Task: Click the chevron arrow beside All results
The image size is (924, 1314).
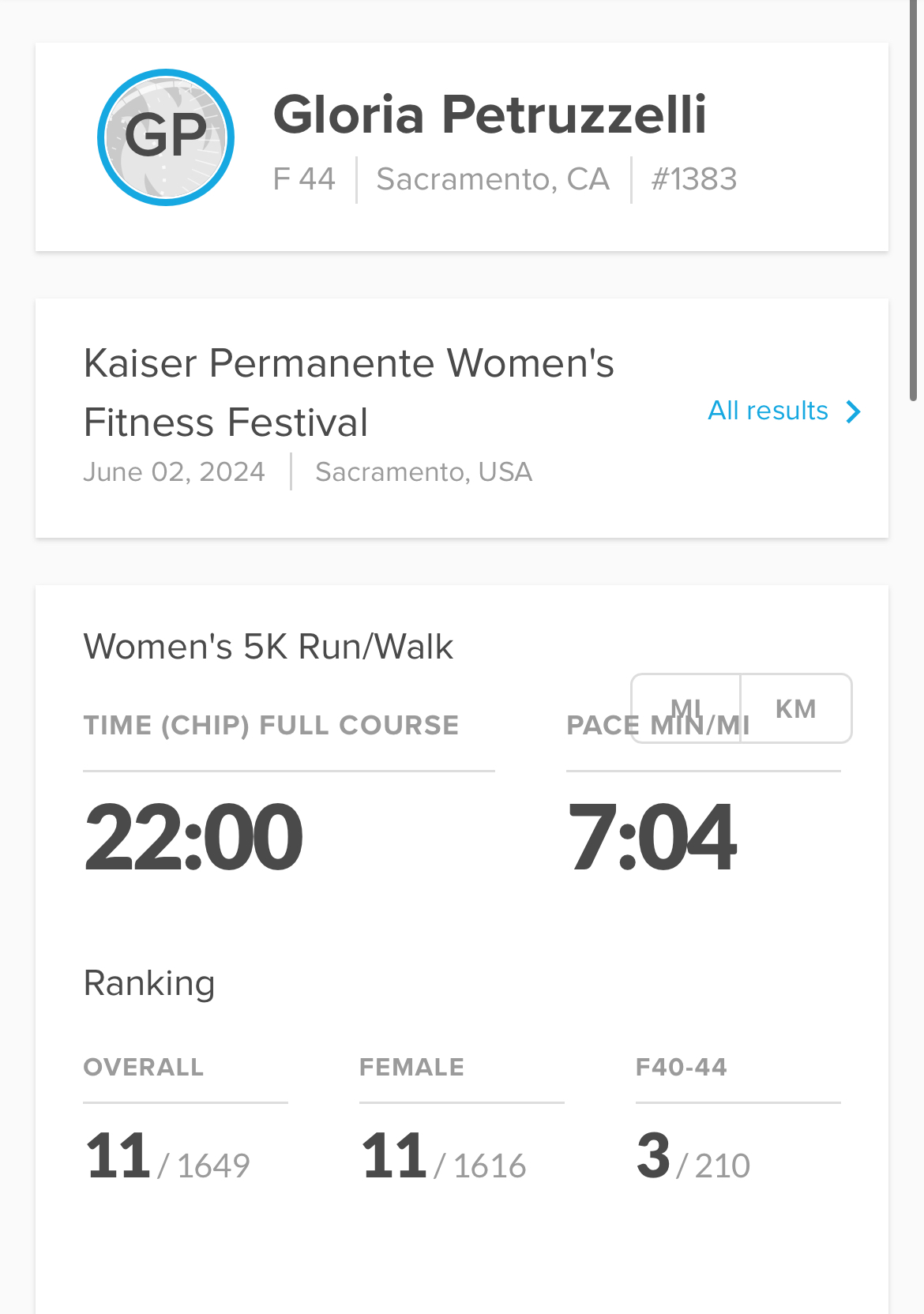Action: point(853,411)
